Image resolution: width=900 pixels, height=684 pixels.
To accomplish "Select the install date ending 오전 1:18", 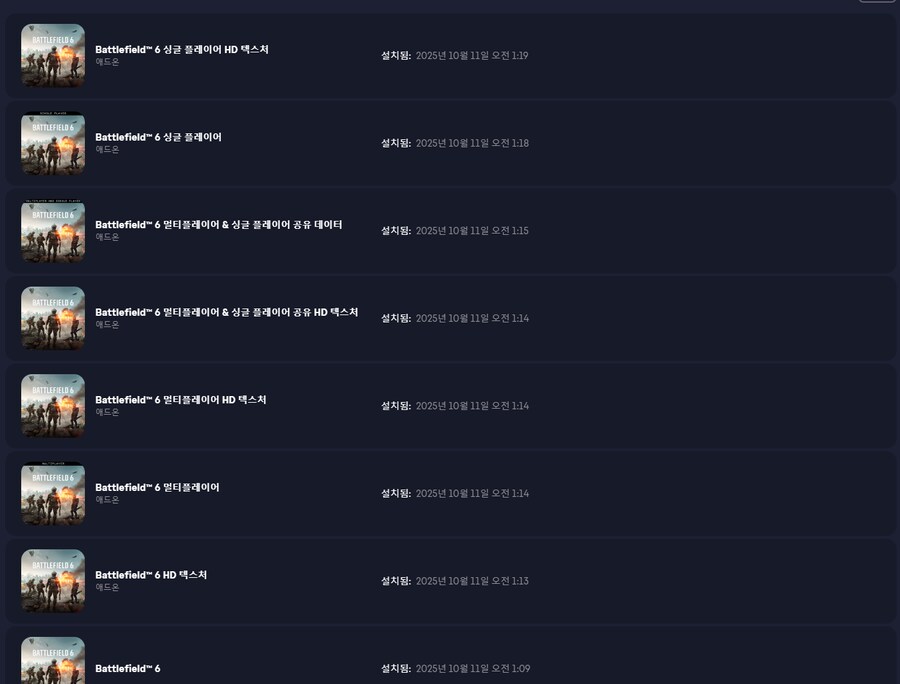I will coord(471,143).
